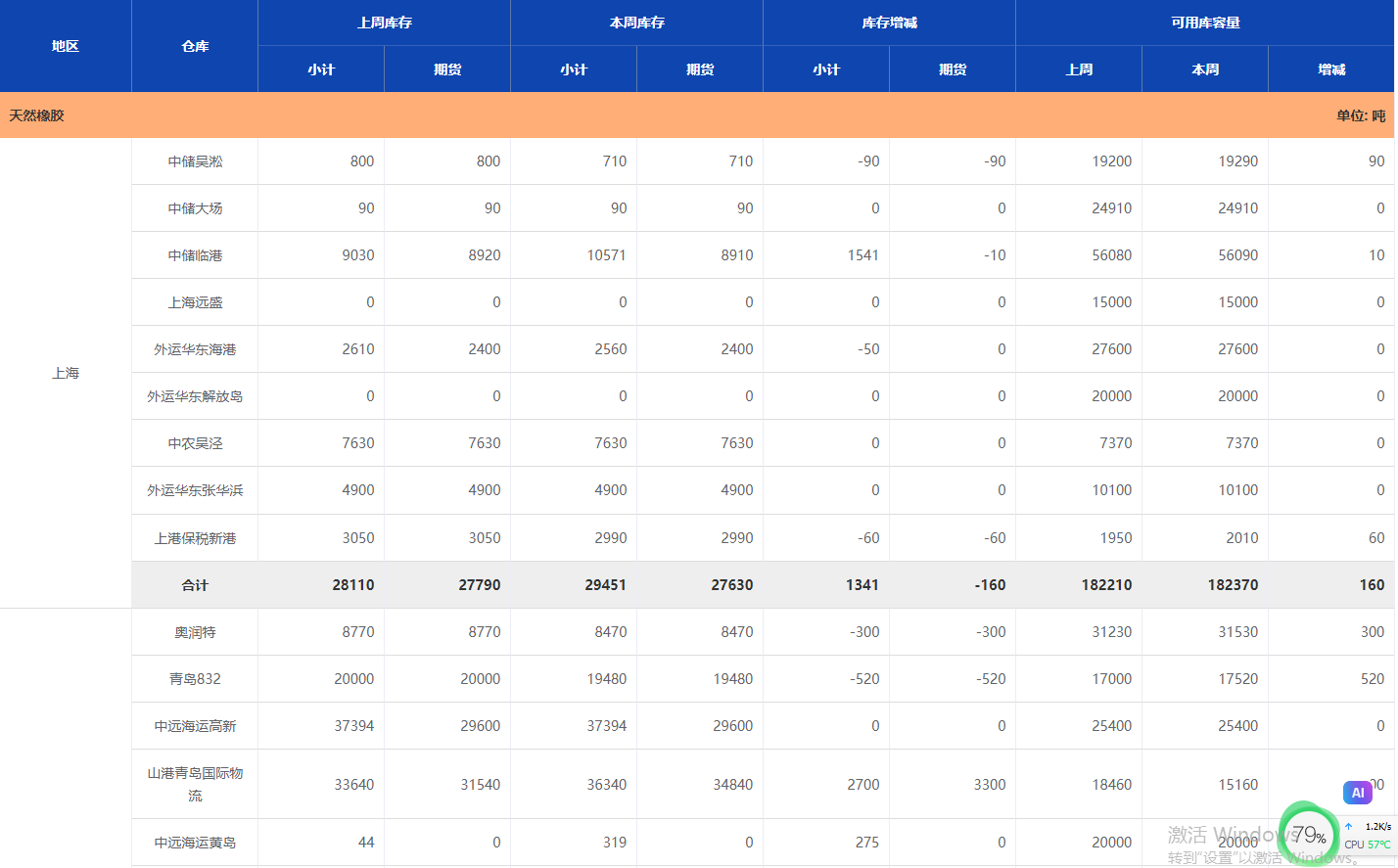Click total value 1341 in 合计 row
Viewport: 1398px width, 868px height.
(x=862, y=585)
